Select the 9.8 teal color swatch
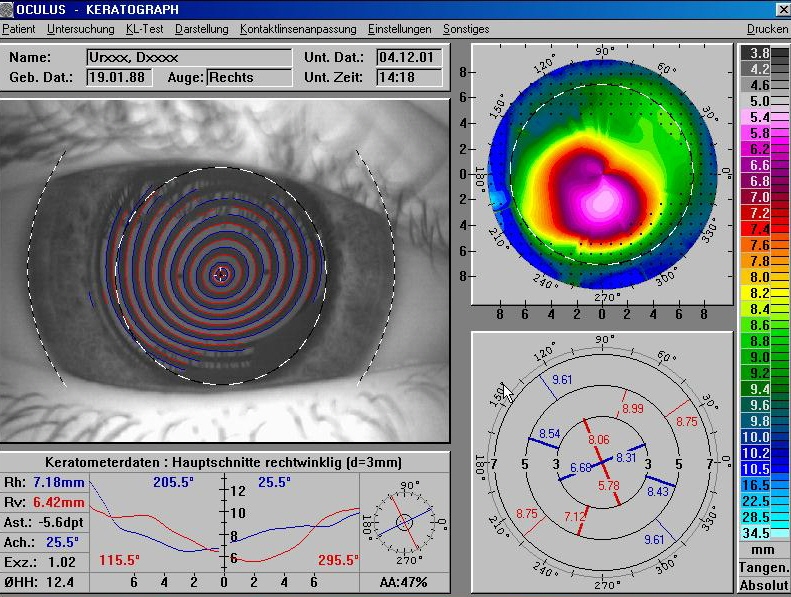Screen dimensions: 791x597 [763, 421]
